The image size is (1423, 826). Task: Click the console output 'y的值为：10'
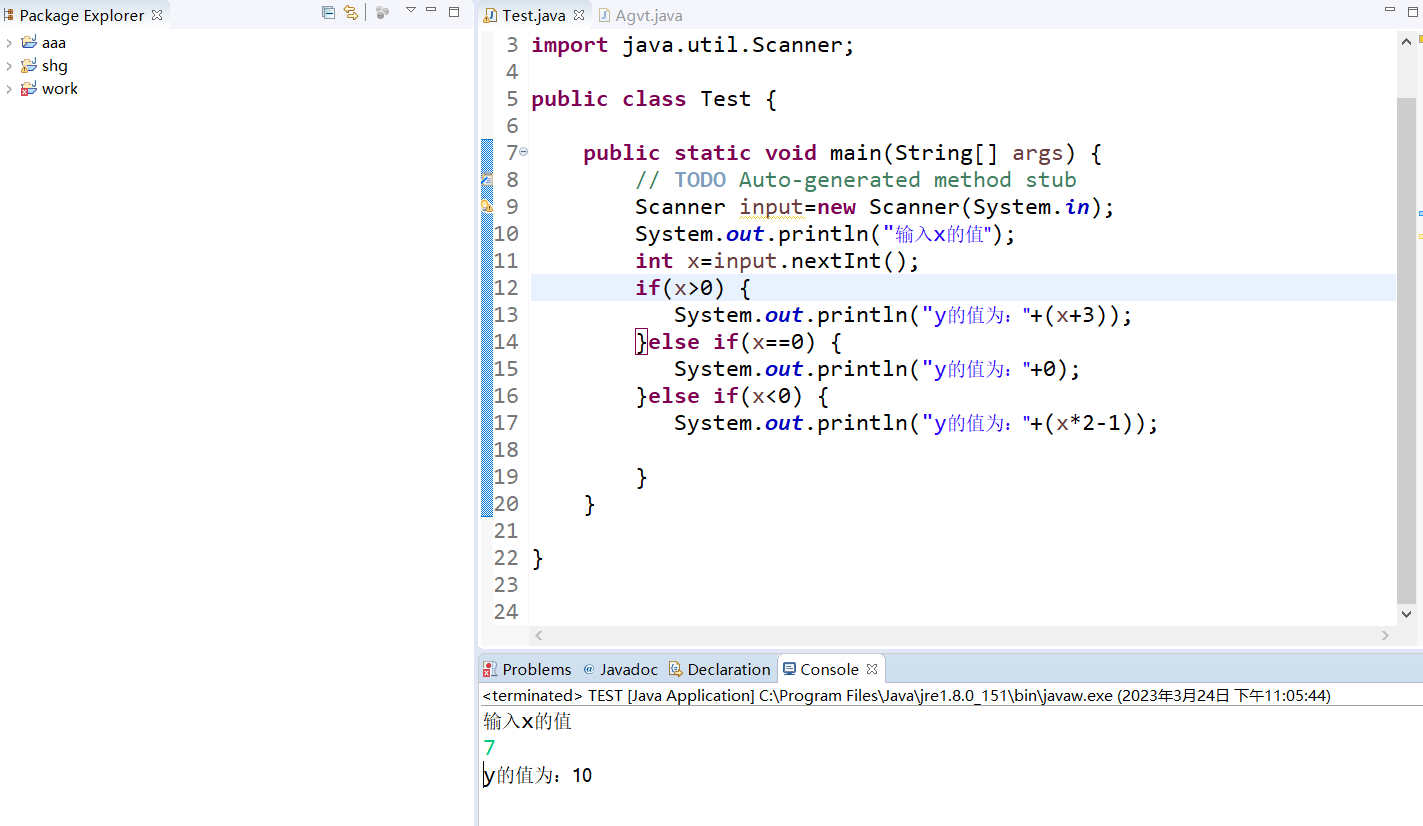(538, 775)
